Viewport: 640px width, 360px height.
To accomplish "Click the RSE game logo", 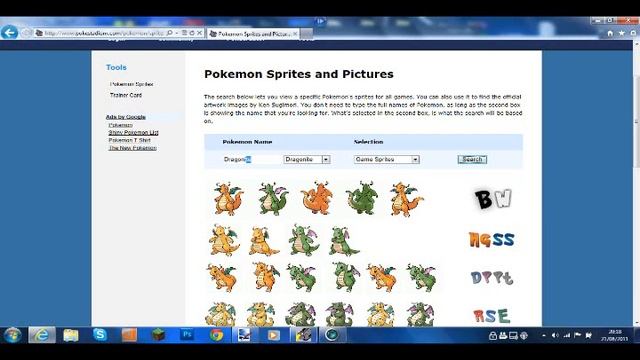I will tap(491, 316).
